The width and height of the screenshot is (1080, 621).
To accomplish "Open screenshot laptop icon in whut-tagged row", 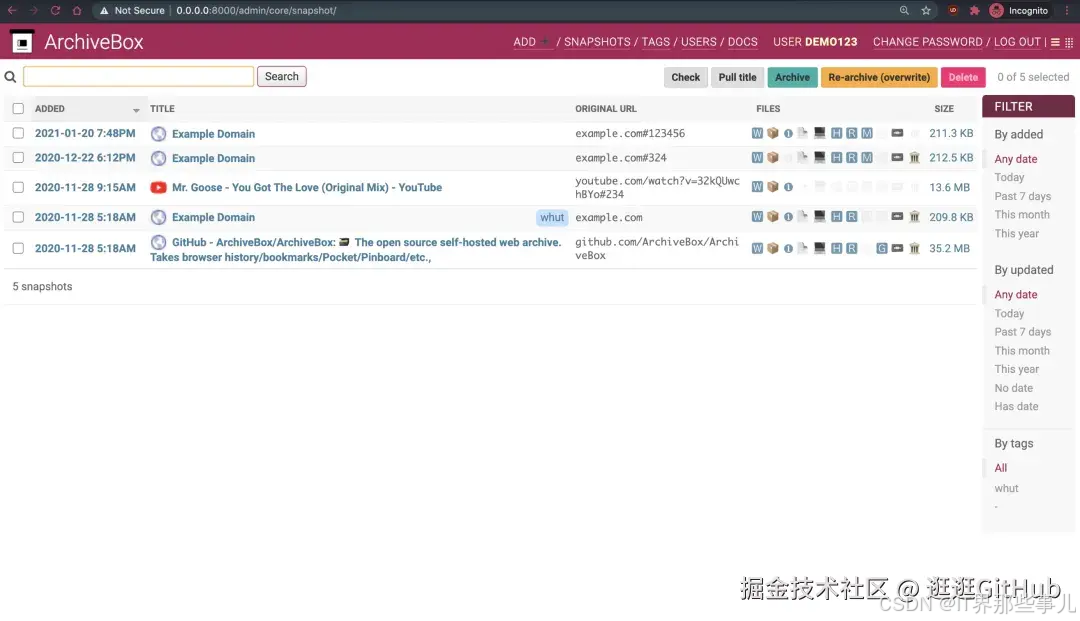I will tap(820, 216).
